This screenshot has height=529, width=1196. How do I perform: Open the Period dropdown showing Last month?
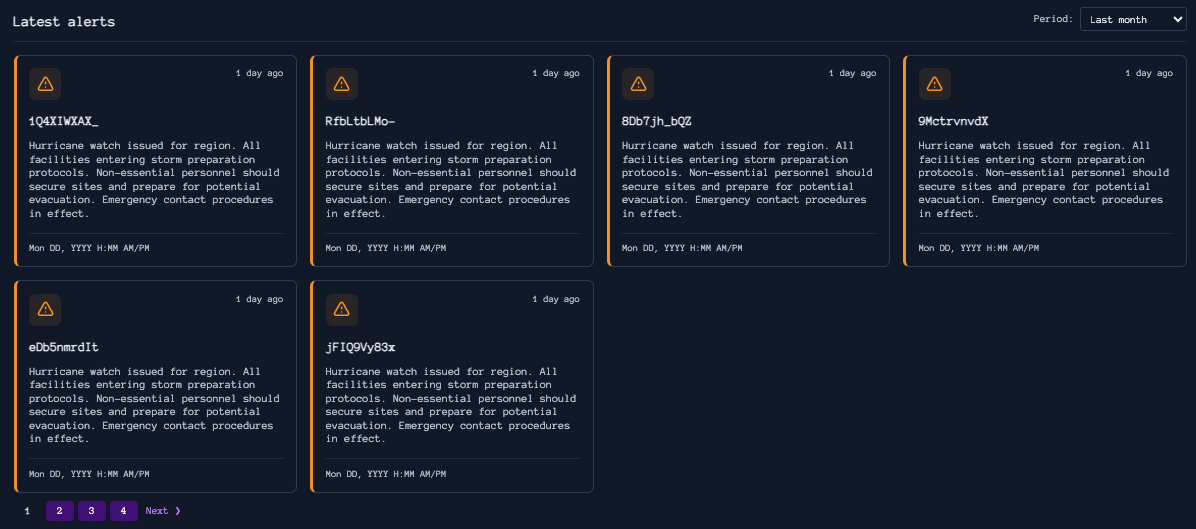1132,19
